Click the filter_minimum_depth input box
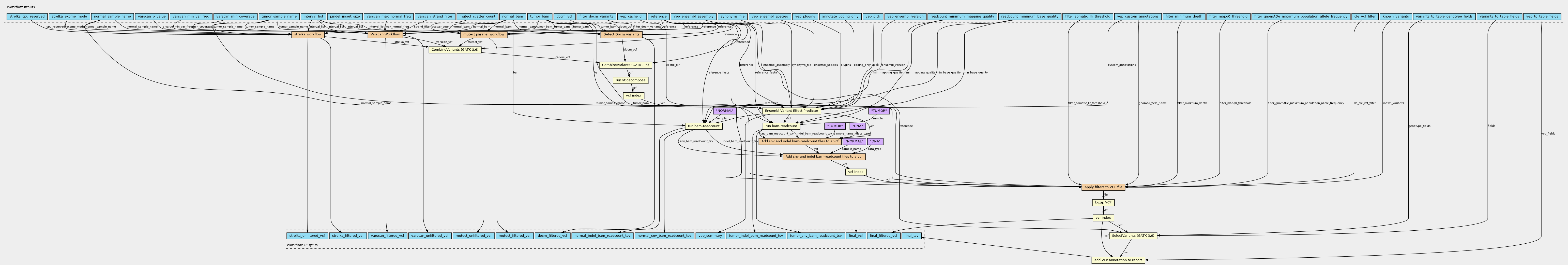Screen dimensions: 1568x265 point(1181,17)
